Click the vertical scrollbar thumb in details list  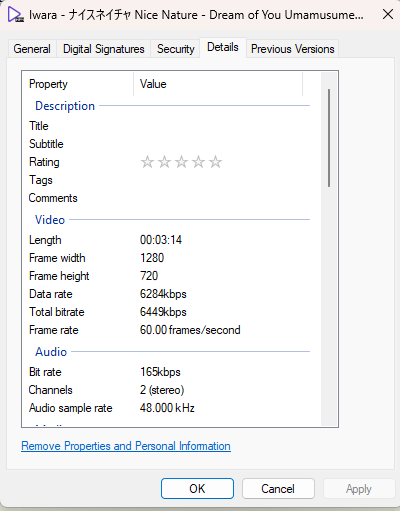(329, 138)
